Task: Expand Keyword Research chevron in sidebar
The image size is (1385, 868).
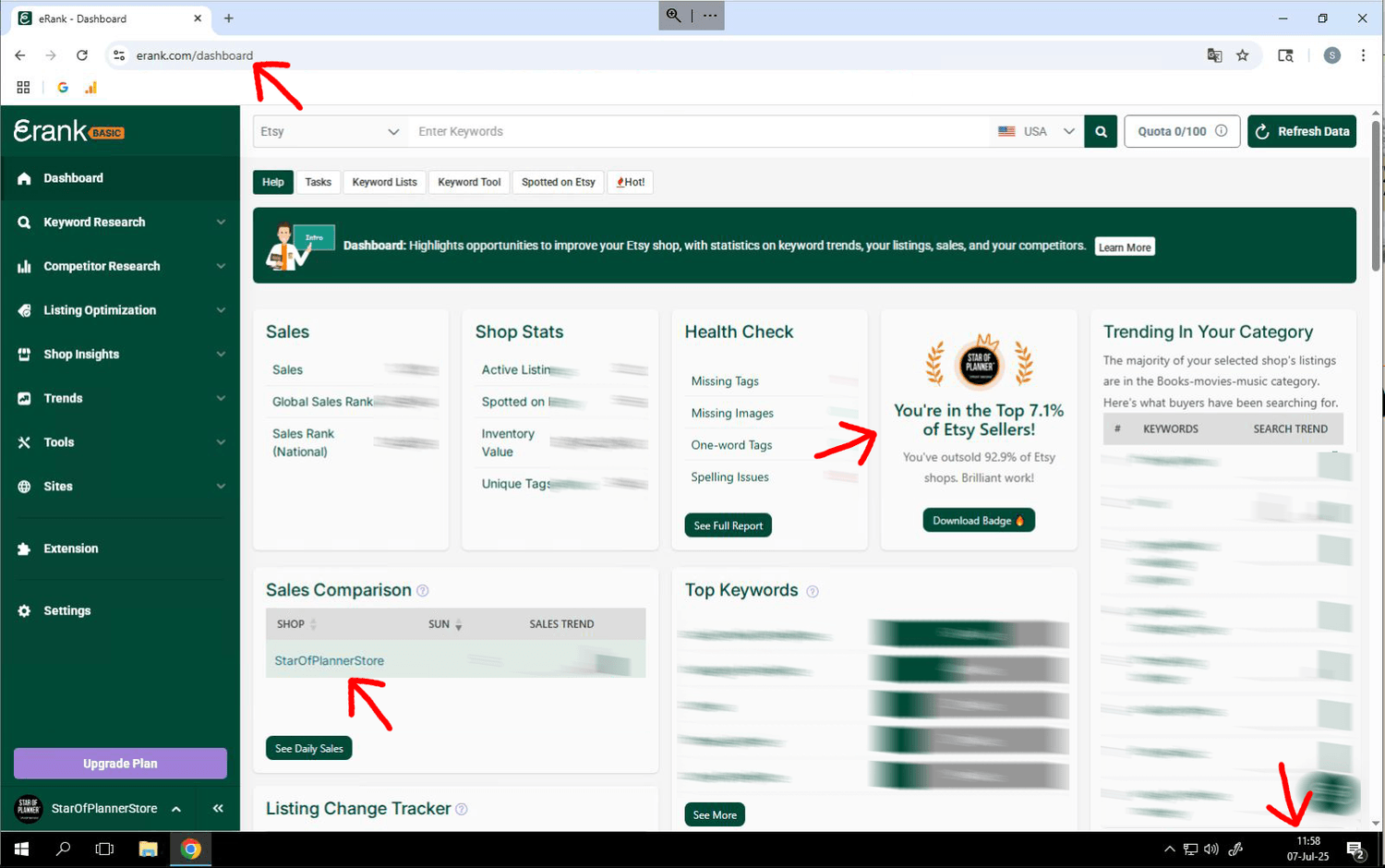Action: point(221,223)
